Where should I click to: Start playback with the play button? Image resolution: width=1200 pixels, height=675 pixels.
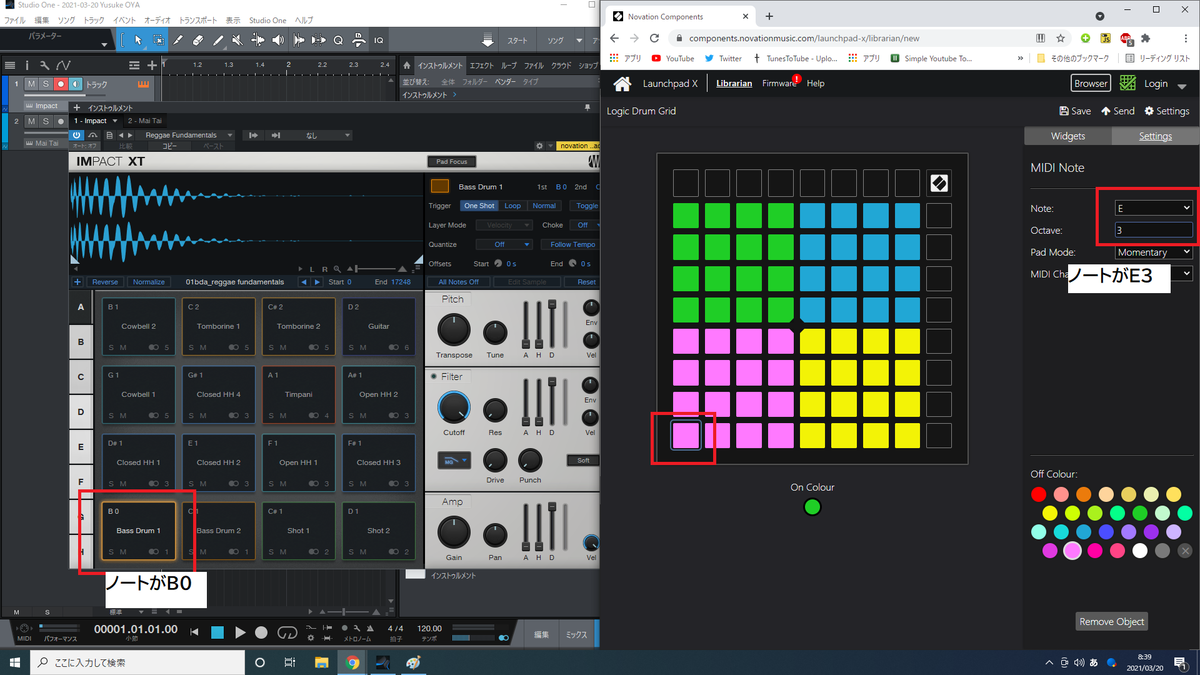[x=240, y=632]
